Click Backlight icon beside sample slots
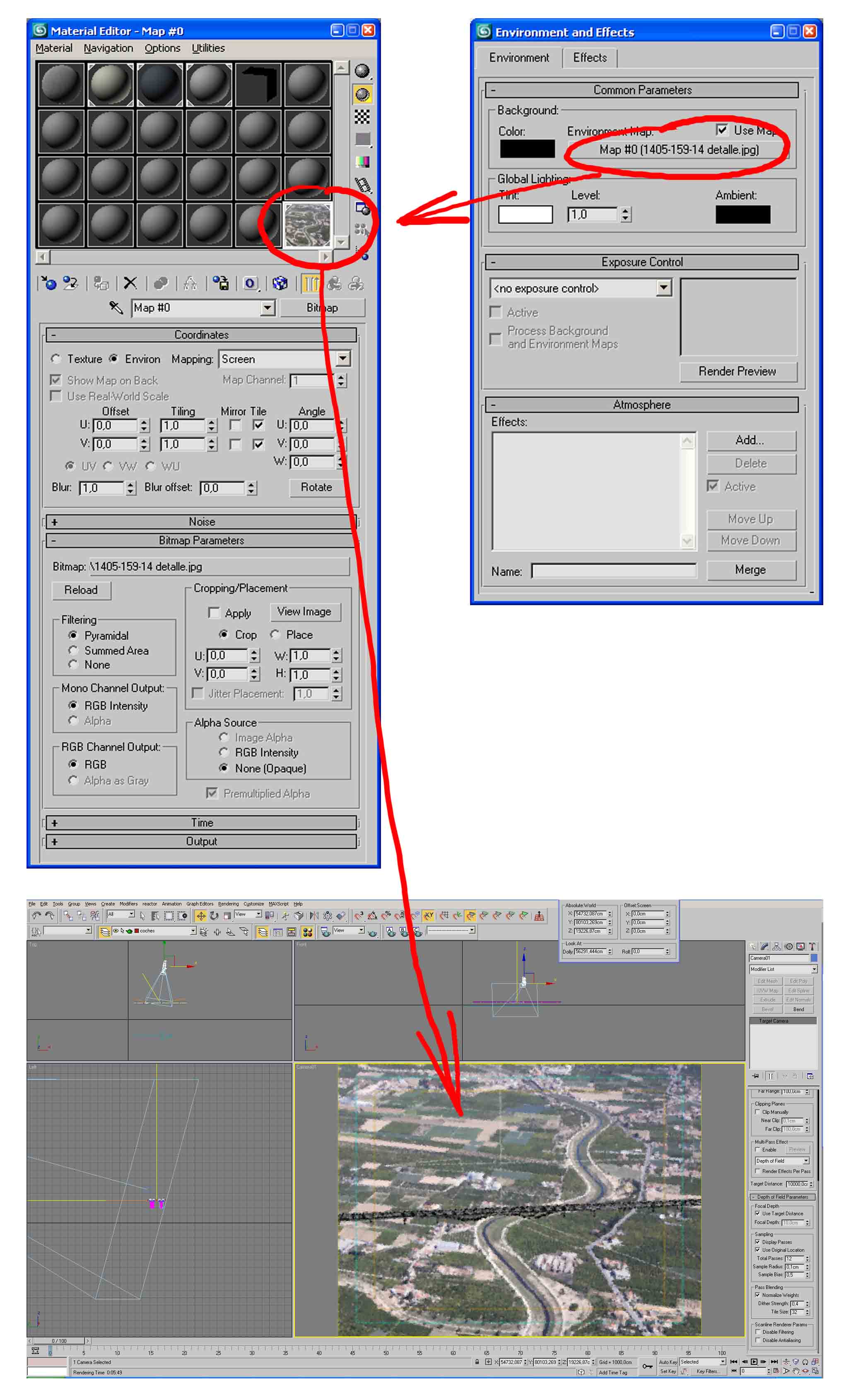The width and height of the screenshot is (856, 1400). (x=362, y=94)
